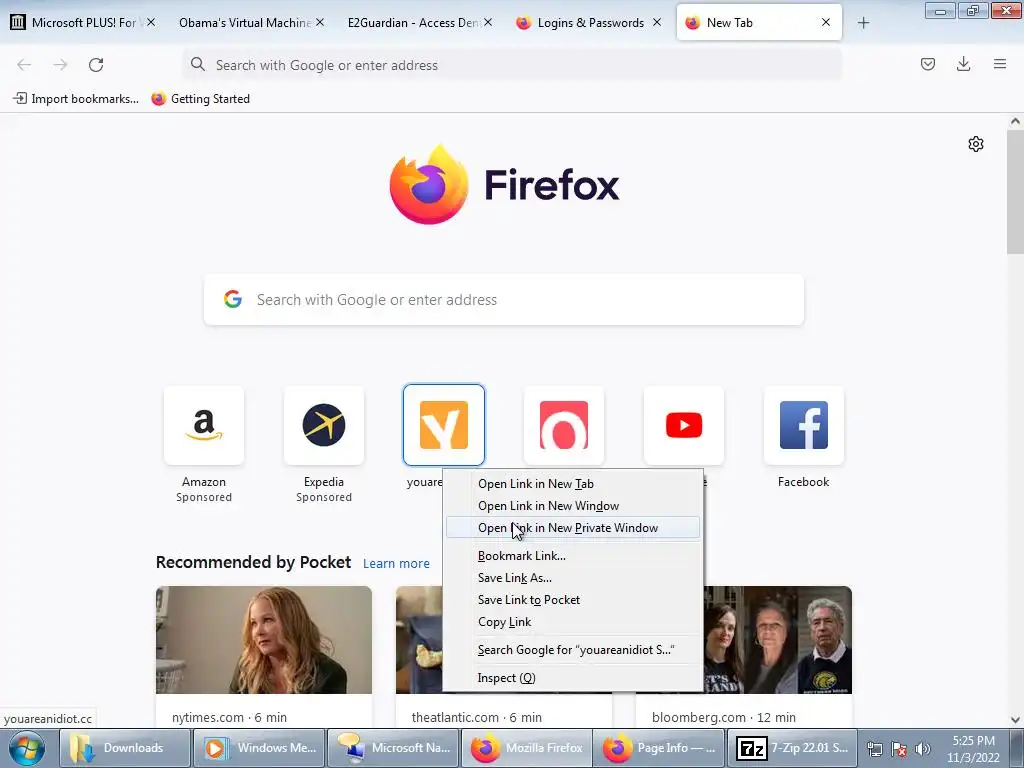Open the red circle logo shortcut tile
Image resolution: width=1024 pixels, height=768 pixels.
[x=564, y=425]
